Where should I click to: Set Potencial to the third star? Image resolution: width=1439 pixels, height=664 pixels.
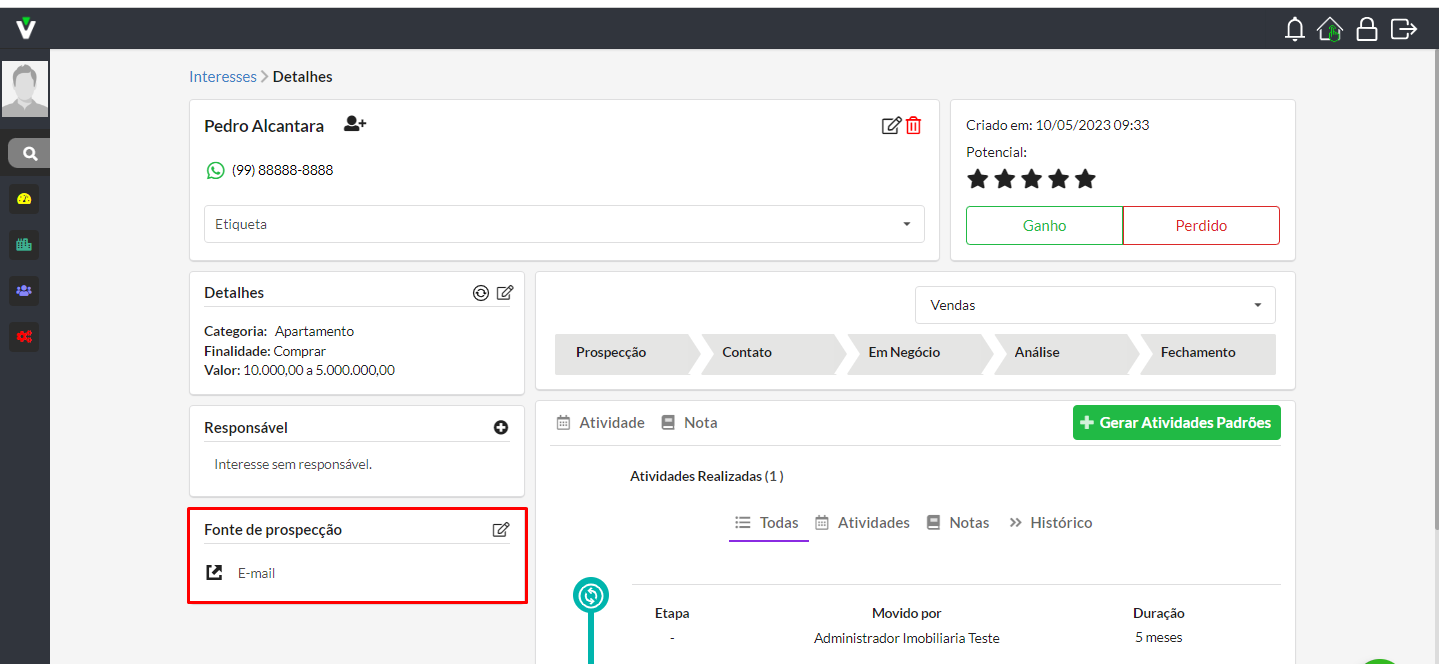pyautogui.click(x=1031, y=179)
